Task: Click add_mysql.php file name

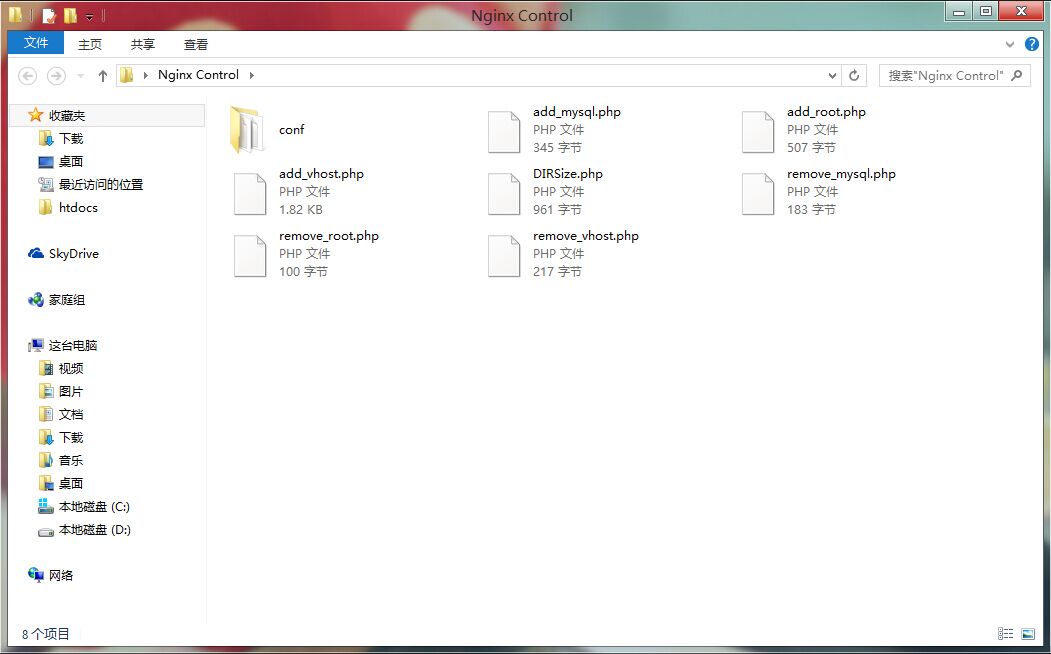Action: [x=577, y=112]
